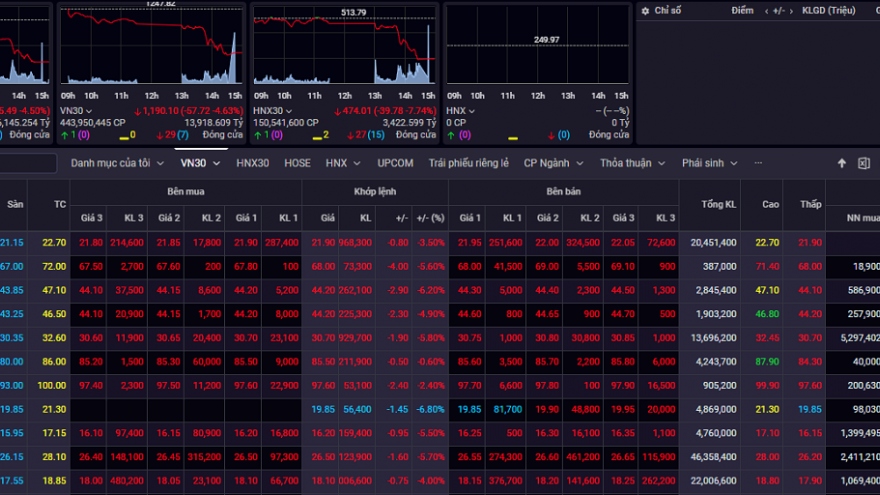Select the Trái phiếu riêng lẻ tab

(x=468, y=163)
